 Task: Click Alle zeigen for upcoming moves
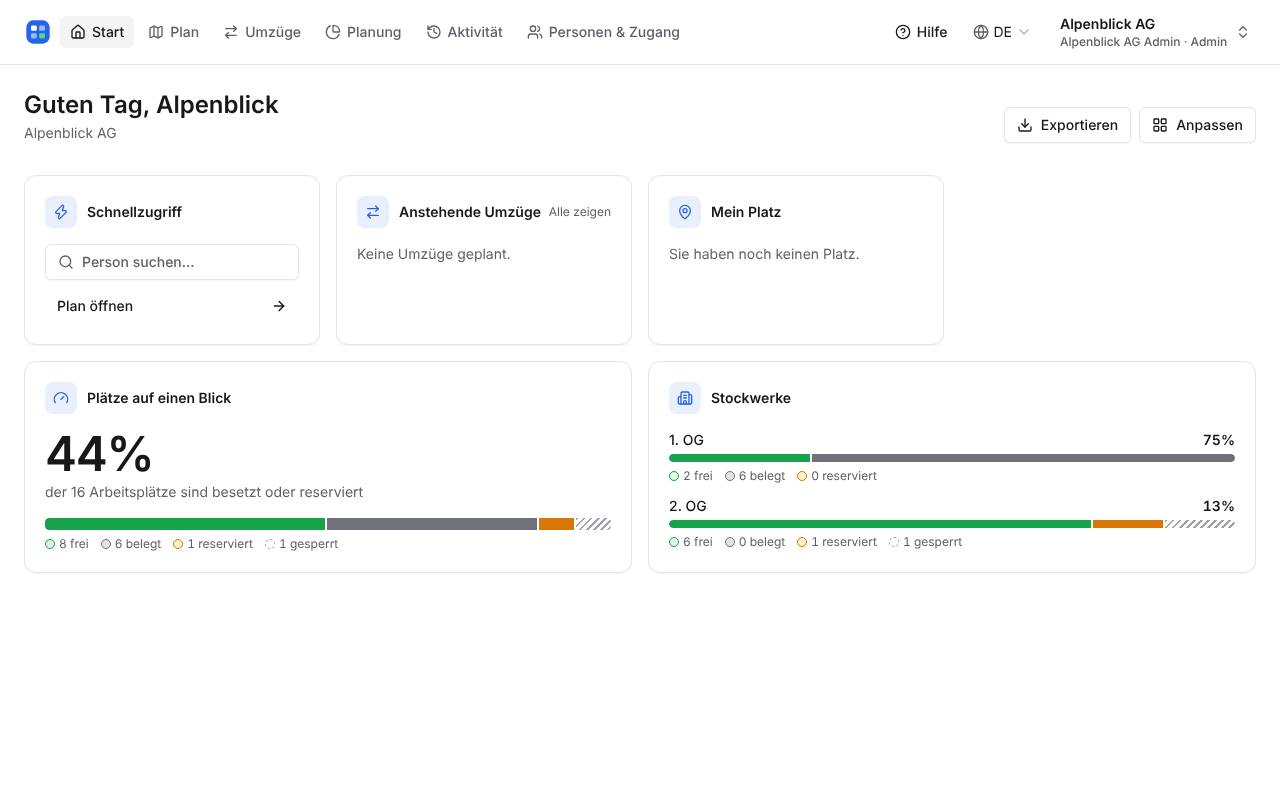coord(580,212)
